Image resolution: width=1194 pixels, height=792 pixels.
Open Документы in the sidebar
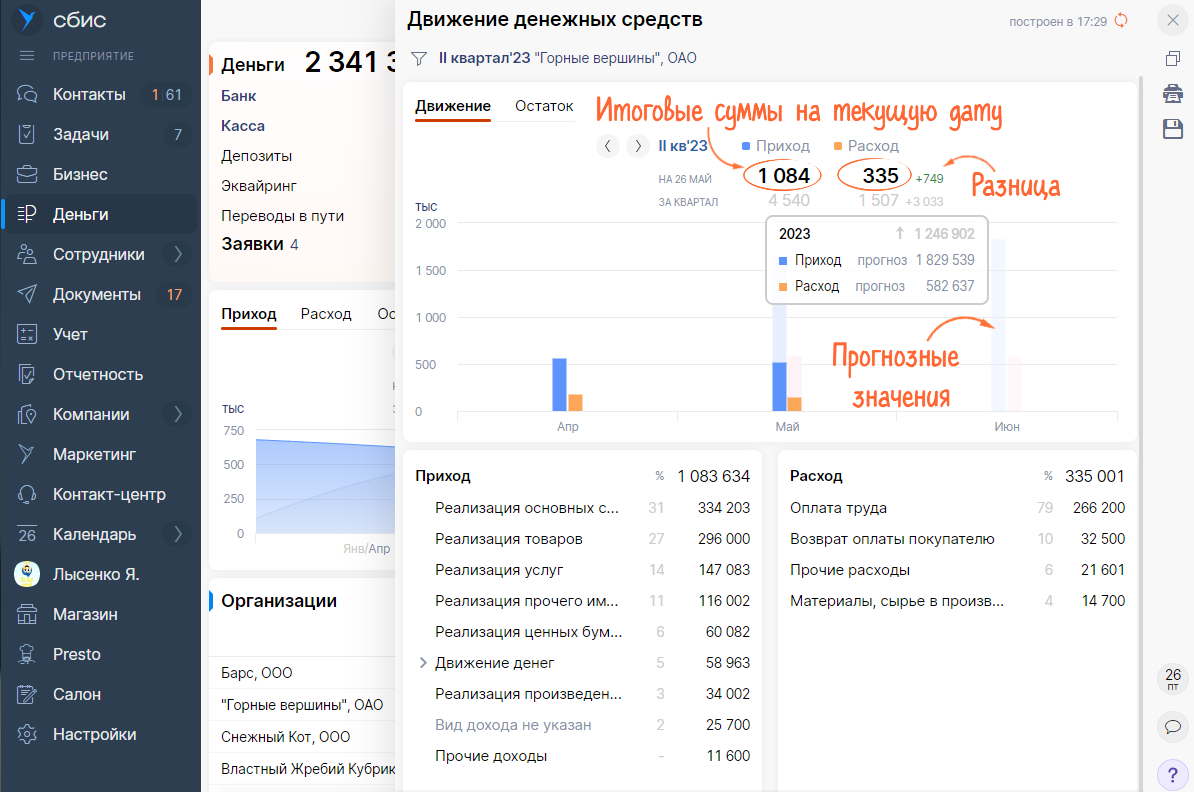(x=96, y=294)
